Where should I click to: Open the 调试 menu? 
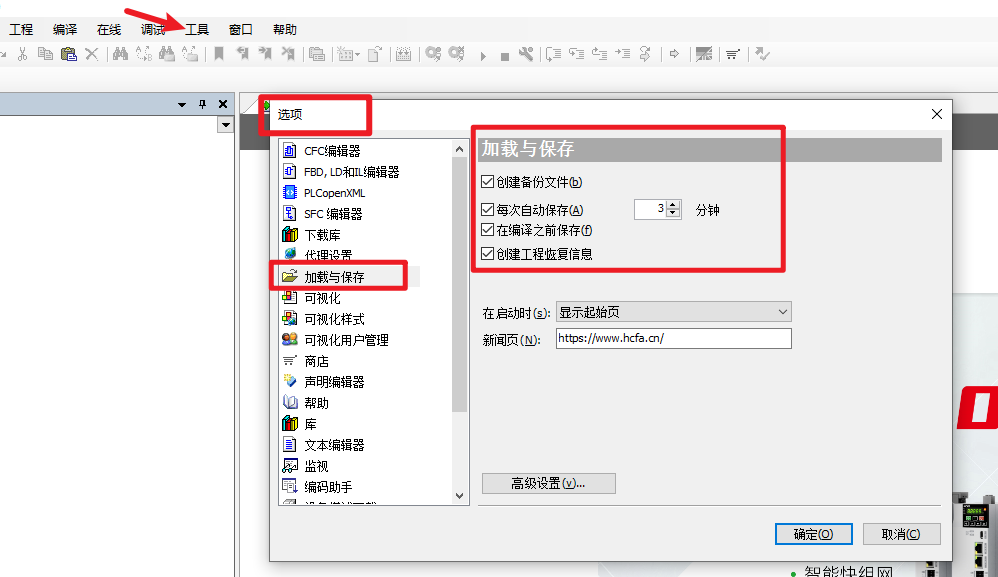click(153, 30)
